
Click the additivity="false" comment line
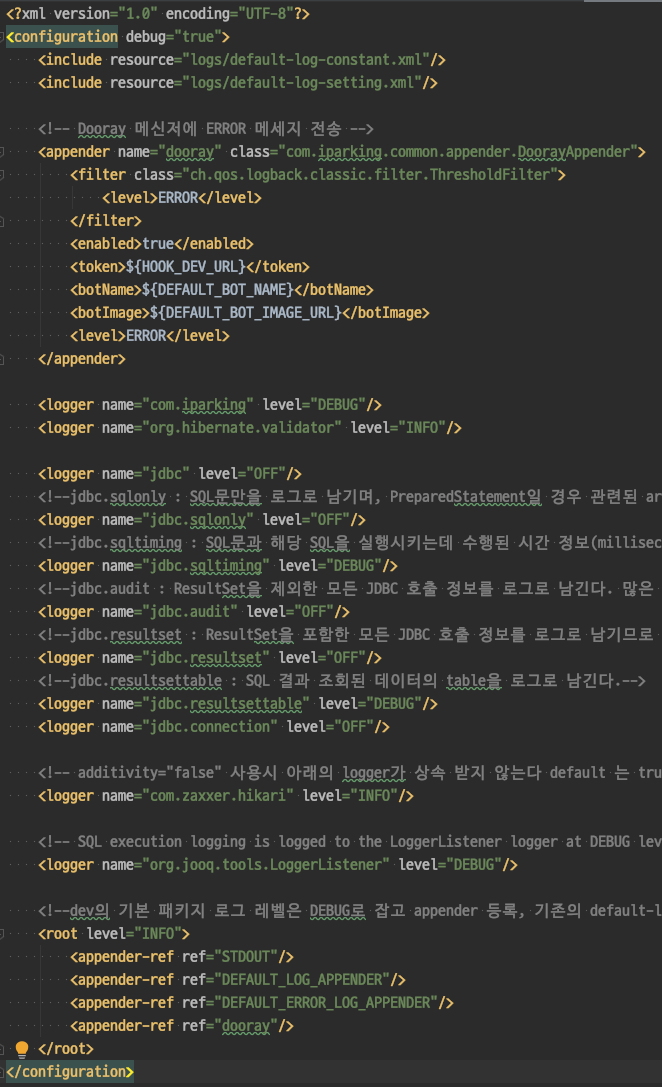click(350, 772)
